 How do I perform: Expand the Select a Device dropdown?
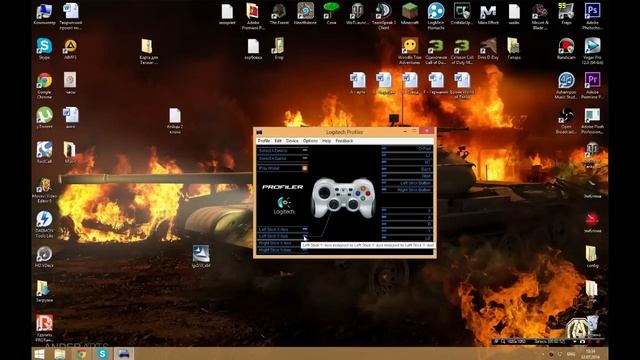tap(305, 151)
